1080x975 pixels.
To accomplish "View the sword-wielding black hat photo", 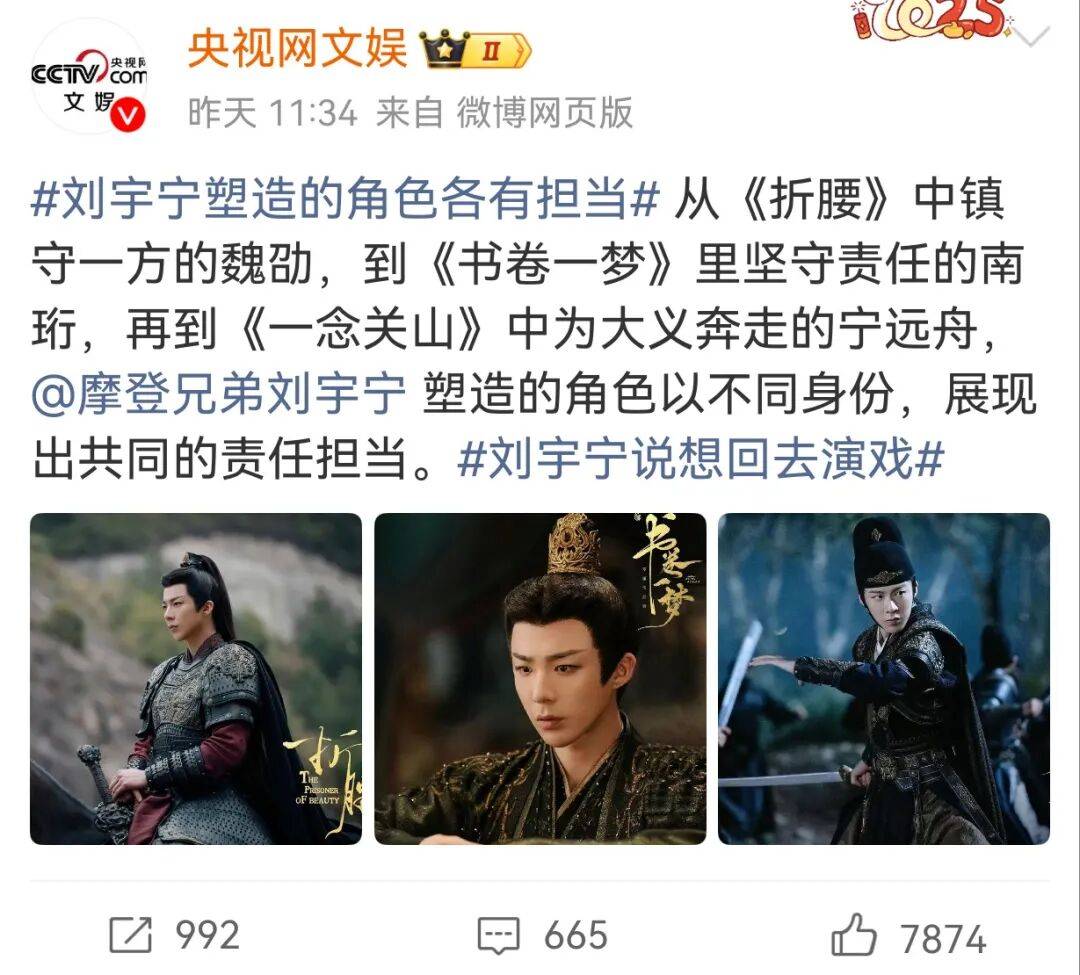I will click(884, 679).
